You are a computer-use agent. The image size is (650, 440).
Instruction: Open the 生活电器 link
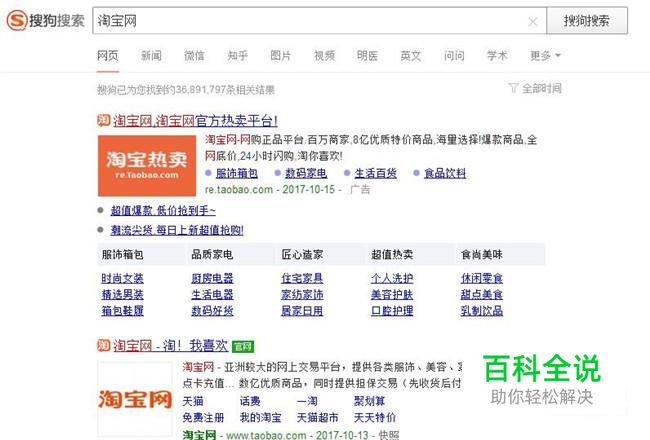tap(212, 294)
